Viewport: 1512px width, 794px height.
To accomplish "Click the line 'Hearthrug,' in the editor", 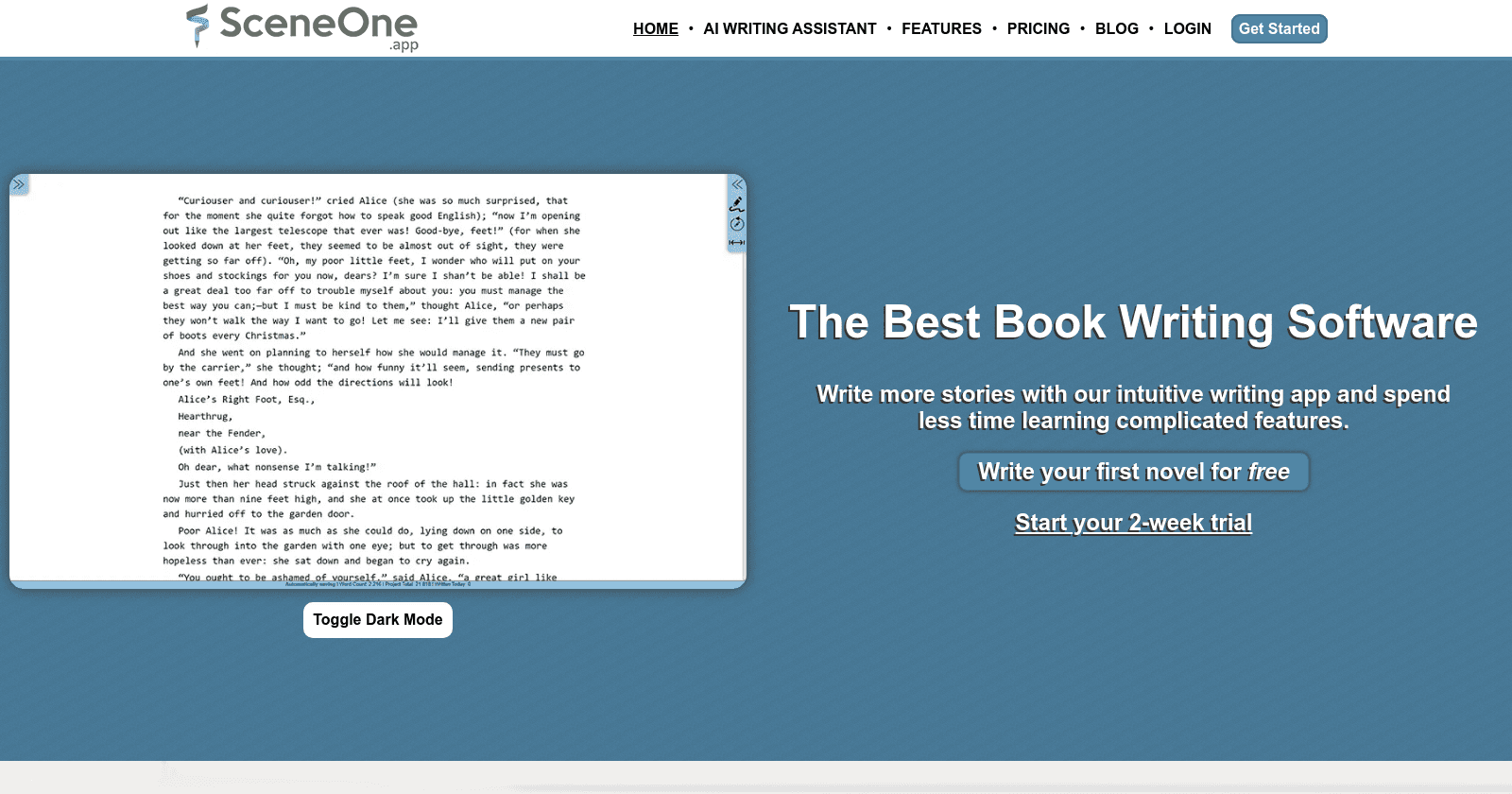I will click(x=205, y=417).
